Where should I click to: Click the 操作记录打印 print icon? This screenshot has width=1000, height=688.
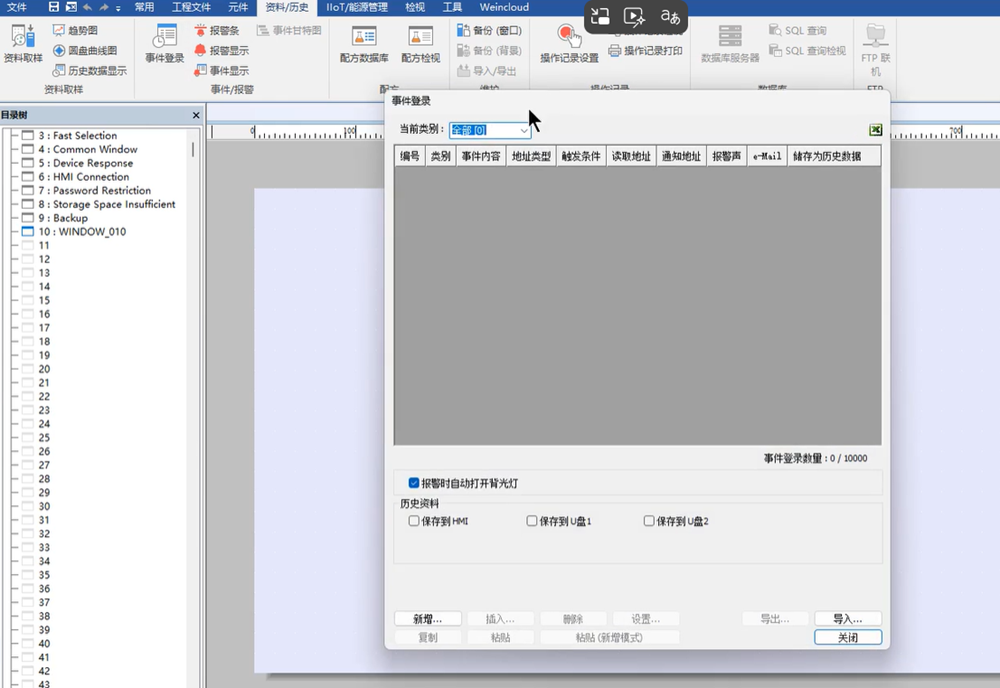click(x=616, y=50)
